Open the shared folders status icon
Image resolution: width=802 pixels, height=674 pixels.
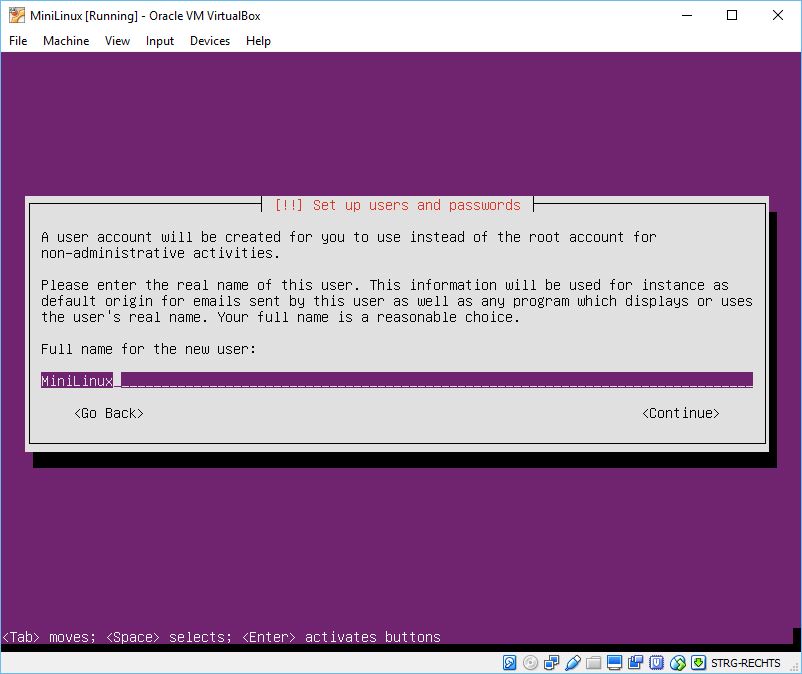pos(593,662)
